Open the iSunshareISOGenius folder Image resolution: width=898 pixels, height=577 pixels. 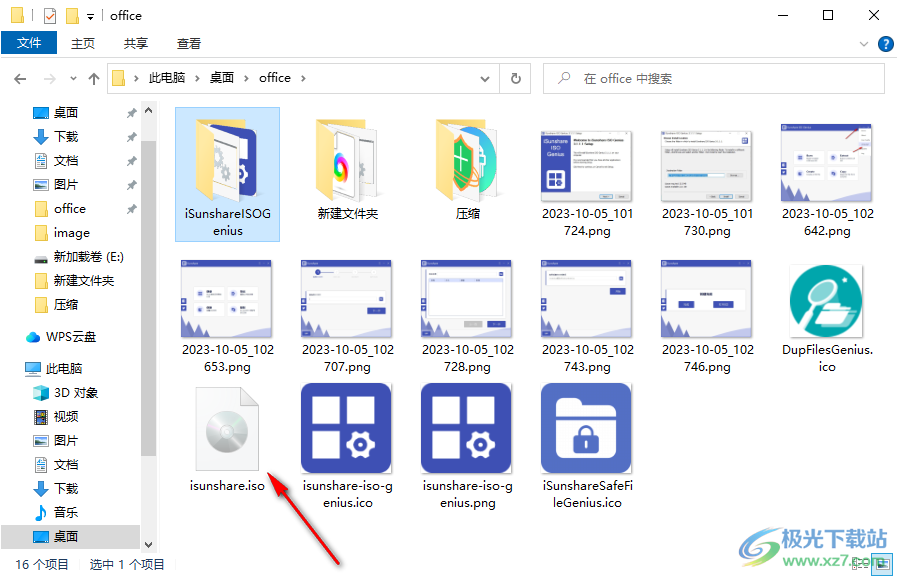point(227,171)
